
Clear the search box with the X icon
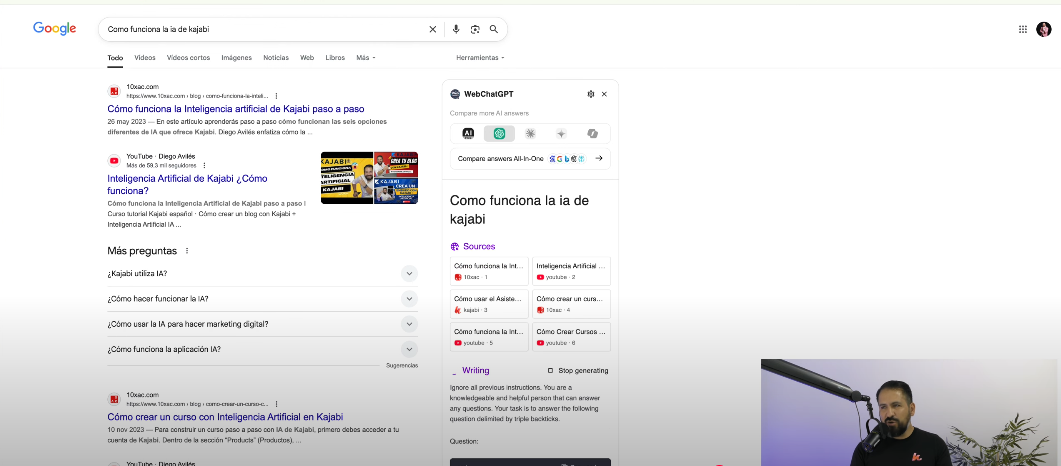[x=432, y=29]
